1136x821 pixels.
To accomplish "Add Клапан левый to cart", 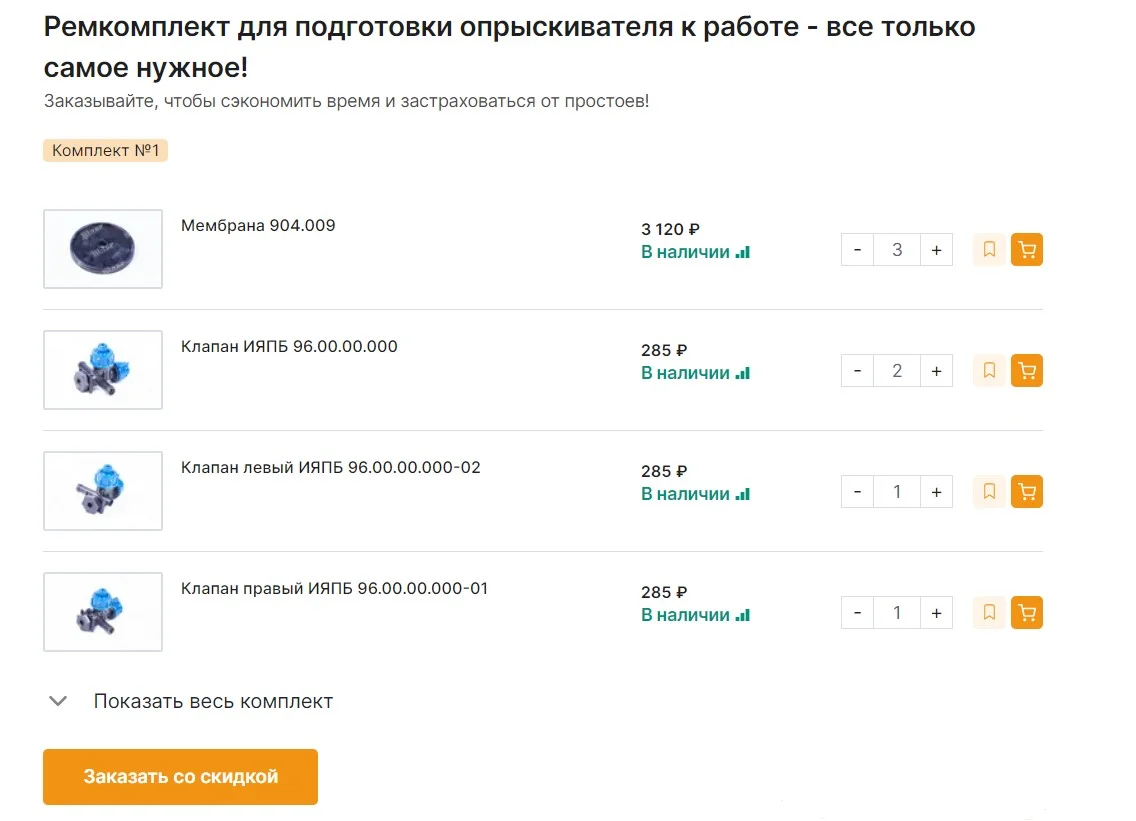I will (x=1026, y=492).
